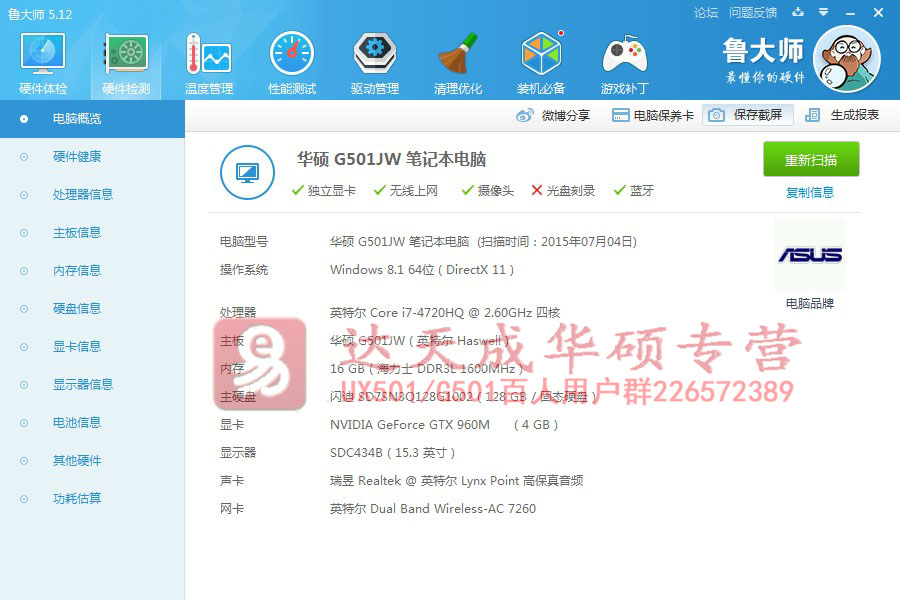The height and width of the screenshot is (600, 900).
Task: Click the 16 GB memory value
Action: coord(426,369)
